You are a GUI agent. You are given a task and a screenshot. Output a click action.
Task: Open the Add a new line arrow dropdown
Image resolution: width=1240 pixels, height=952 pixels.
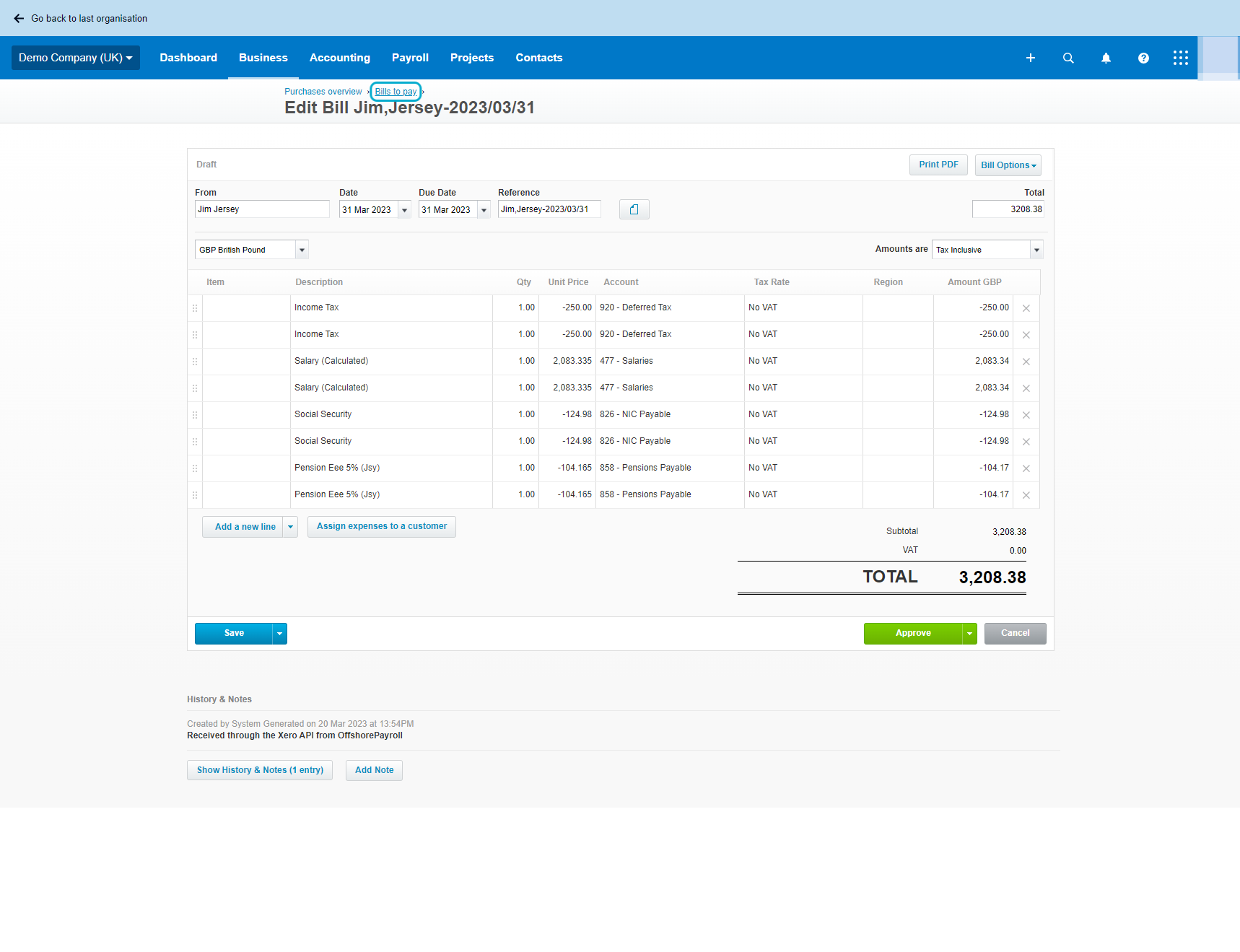coord(290,527)
